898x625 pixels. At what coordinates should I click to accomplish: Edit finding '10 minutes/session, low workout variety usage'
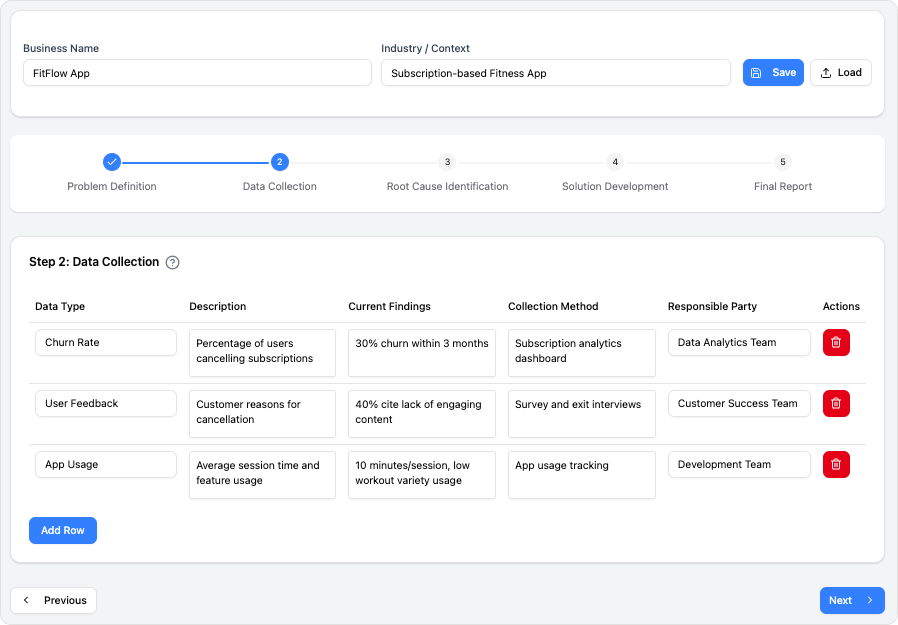pos(422,475)
